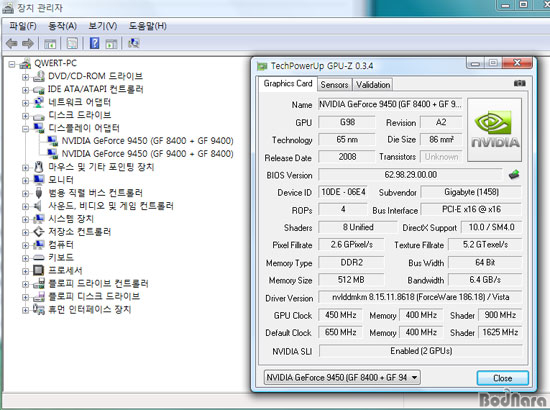Select NVIDIA GeForce 9450 (GF 9400 + GF 8400) adapter
This screenshot has width=550, height=410.
(147, 154)
